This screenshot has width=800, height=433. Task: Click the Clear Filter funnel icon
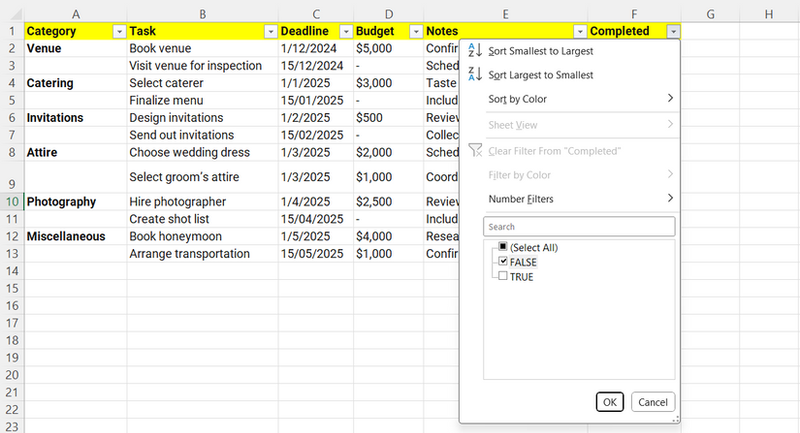tap(476, 151)
